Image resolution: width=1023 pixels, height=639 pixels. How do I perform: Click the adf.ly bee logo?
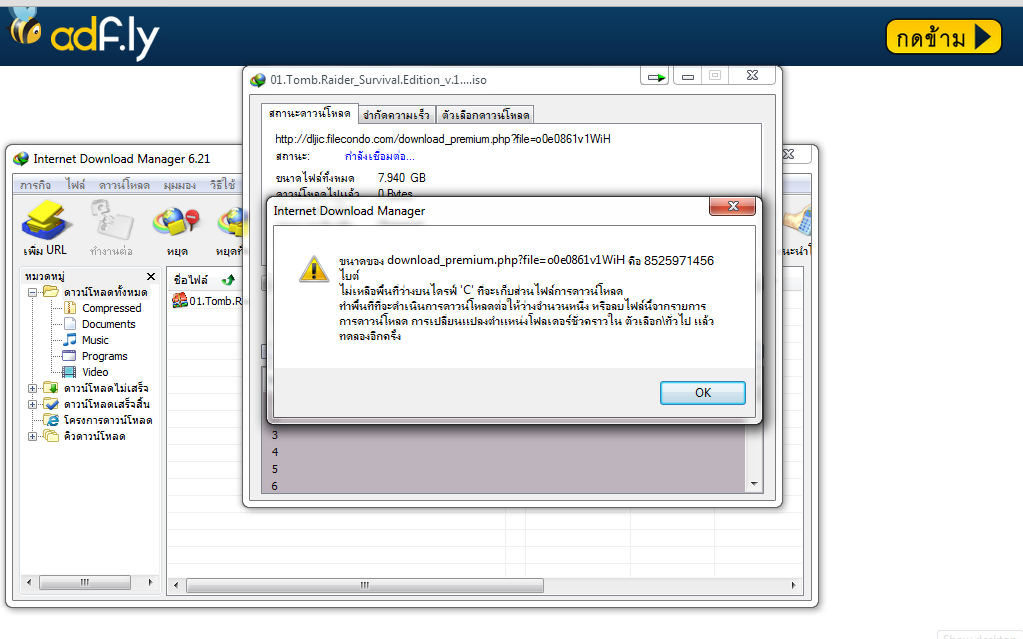[x=26, y=27]
